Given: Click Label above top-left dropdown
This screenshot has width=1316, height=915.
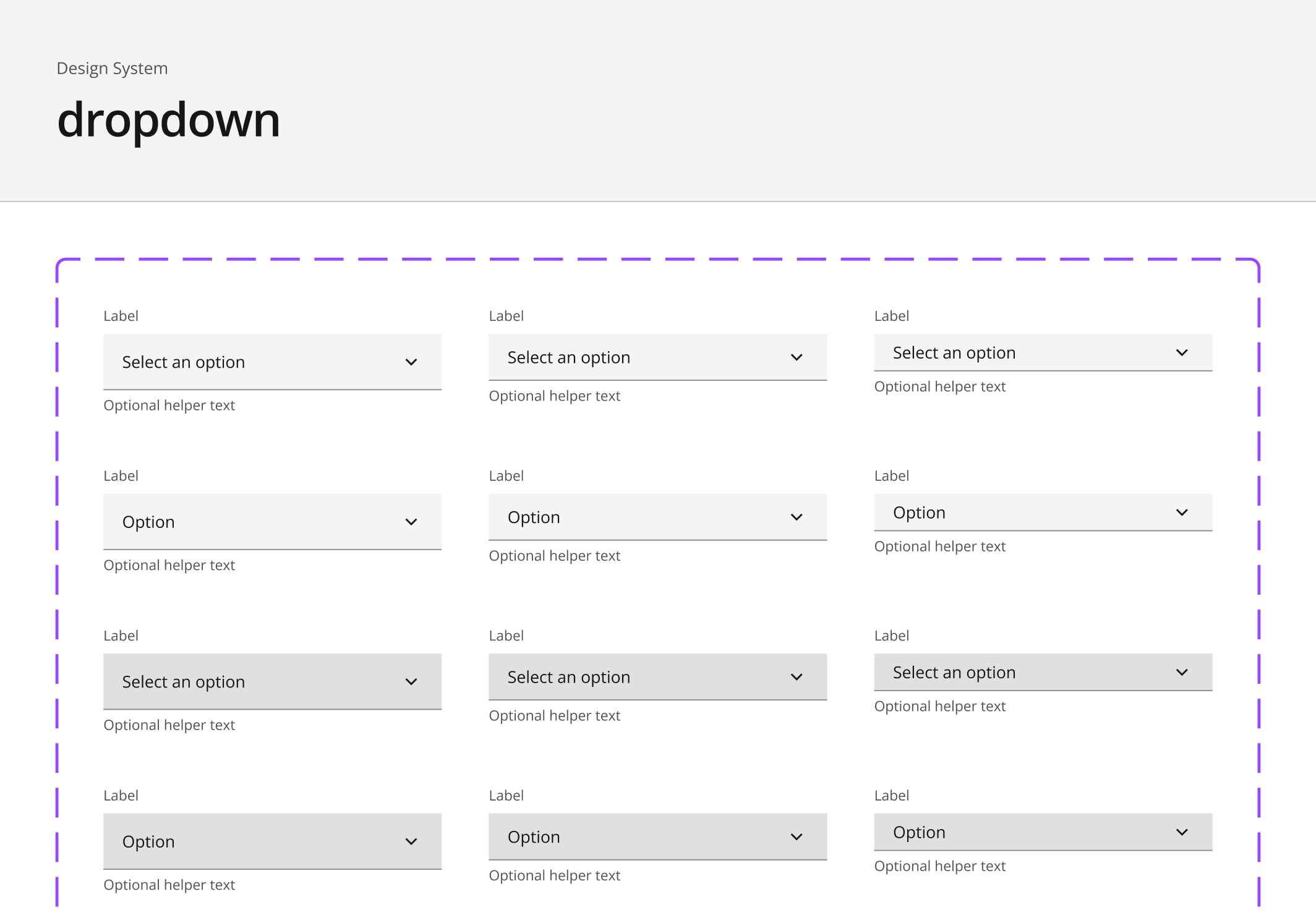Looking at the screenshot, I should point(121,316).
